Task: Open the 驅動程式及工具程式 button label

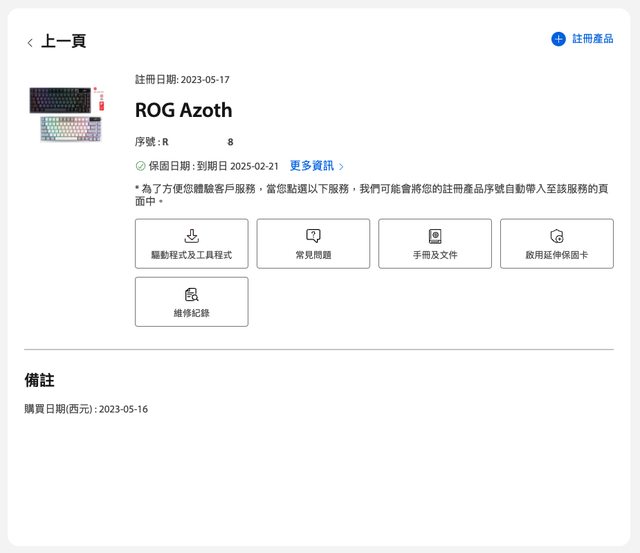Action: coord(192,255)
